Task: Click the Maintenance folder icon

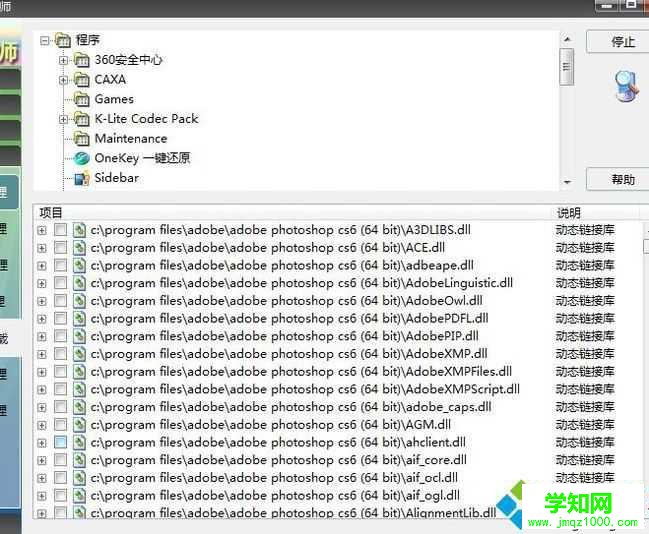Action: [x=82, y=139]
